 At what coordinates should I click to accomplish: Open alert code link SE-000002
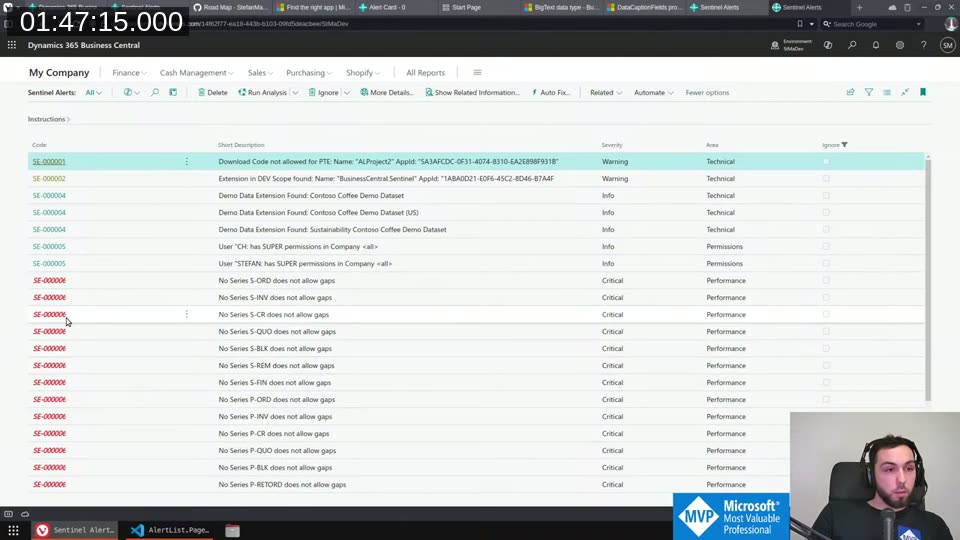click(49, 179)
